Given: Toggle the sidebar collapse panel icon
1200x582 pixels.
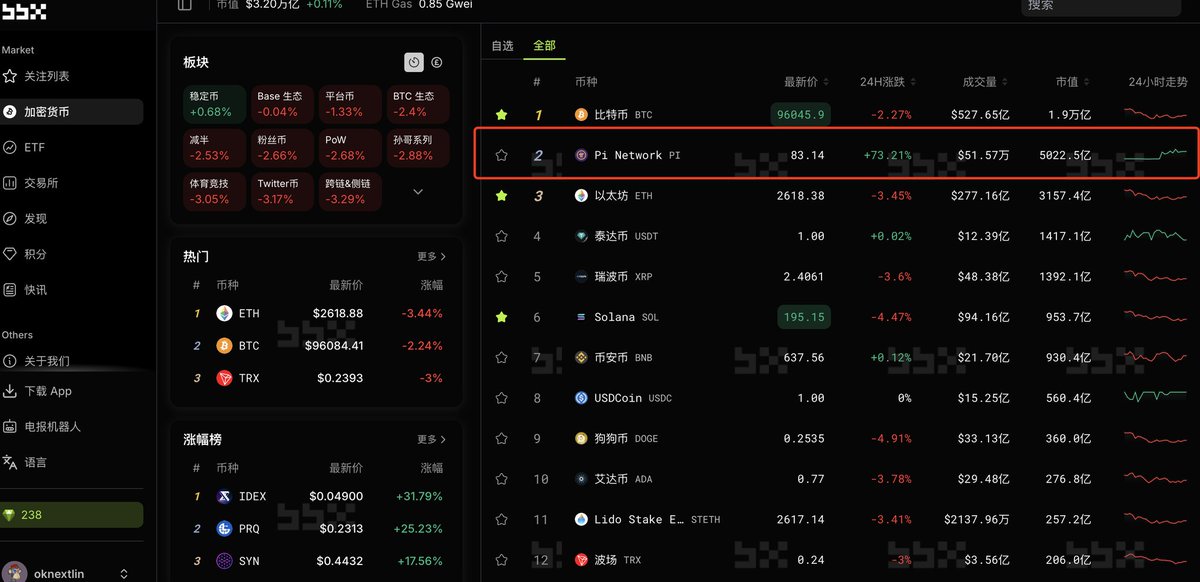Looking at the screenshot, I should [x=184, y=5].
